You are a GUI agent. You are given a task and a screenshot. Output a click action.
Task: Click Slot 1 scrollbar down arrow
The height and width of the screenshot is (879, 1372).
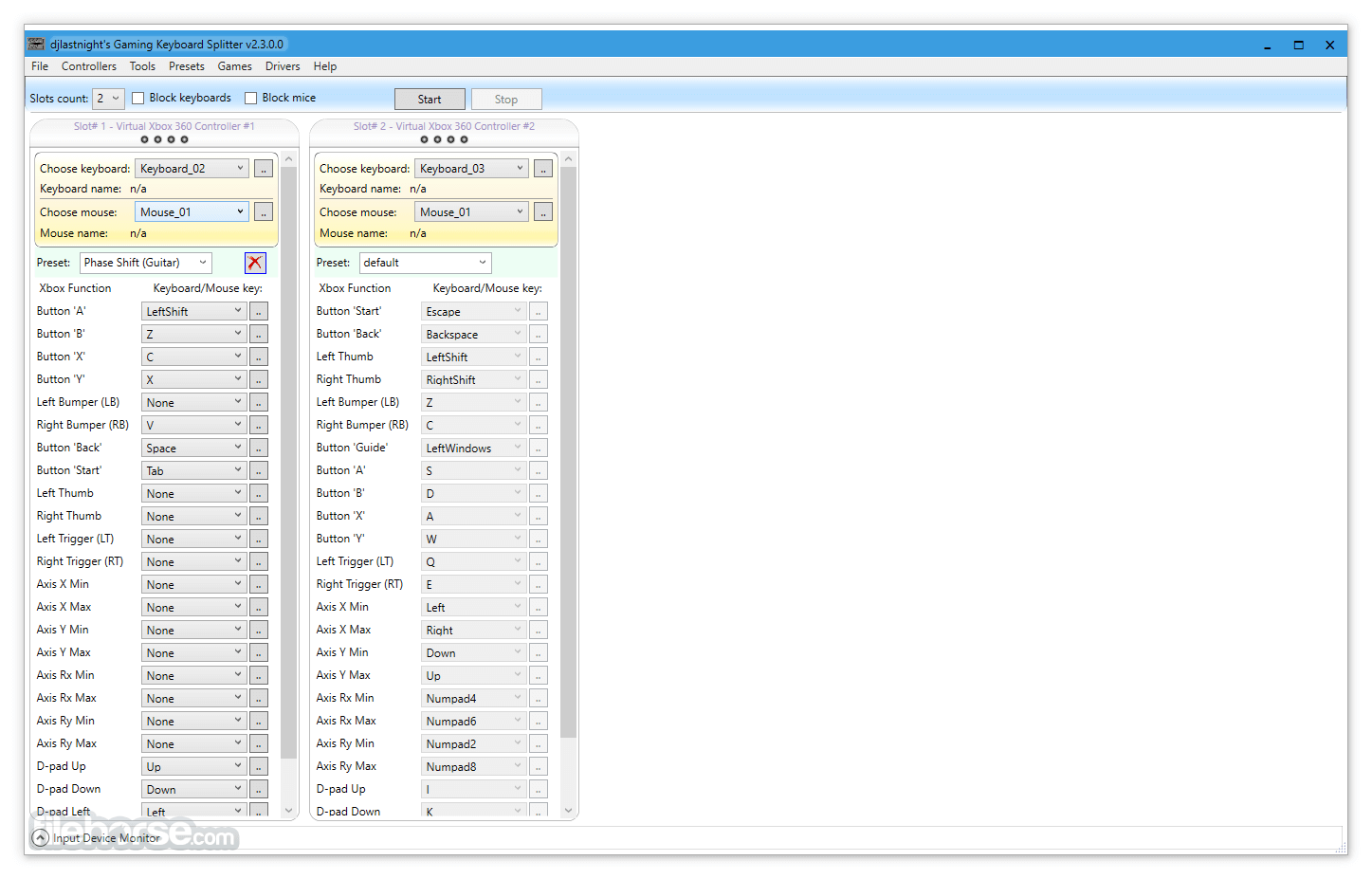(x=289, y=811)
